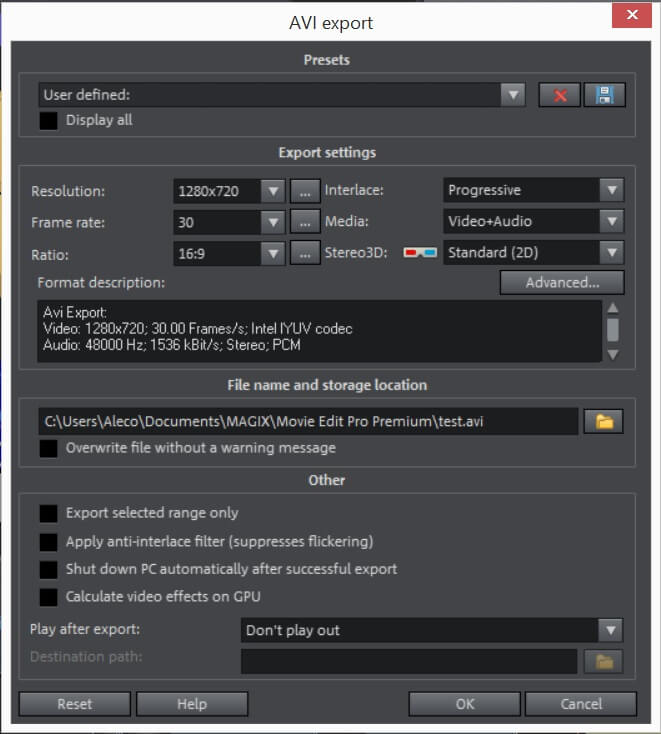Confirm export with OK button
This screenshot has height=734, width=661.
[x=464, y=704]
